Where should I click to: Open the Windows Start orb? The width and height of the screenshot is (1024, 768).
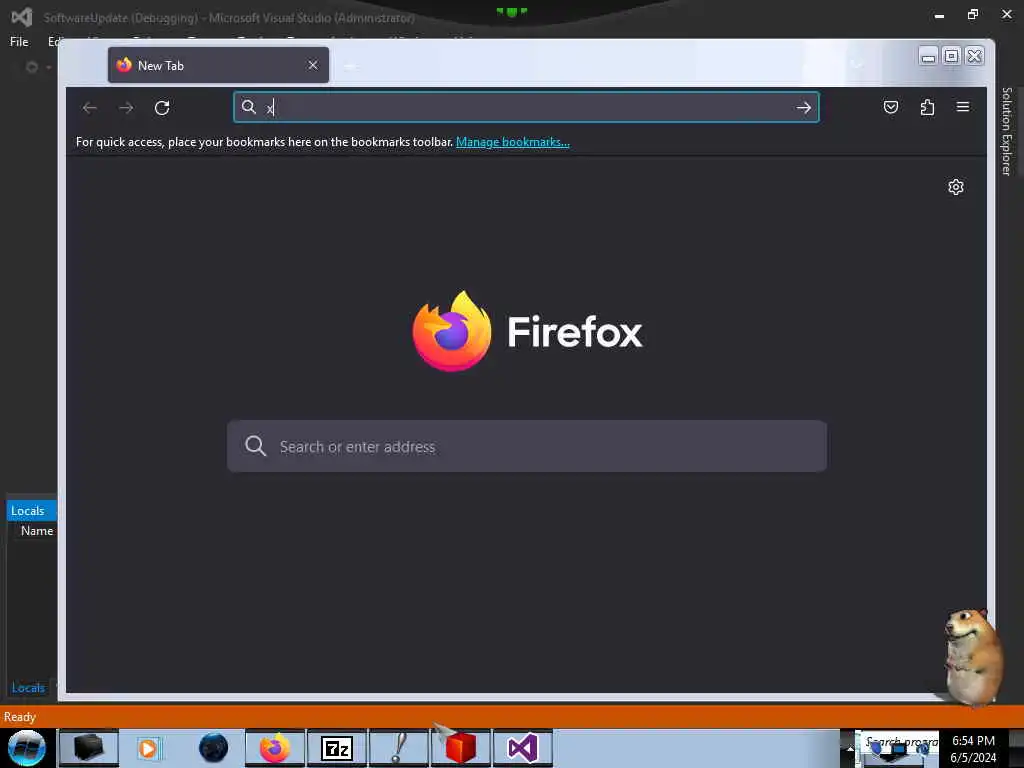click(x=26, y=748)
